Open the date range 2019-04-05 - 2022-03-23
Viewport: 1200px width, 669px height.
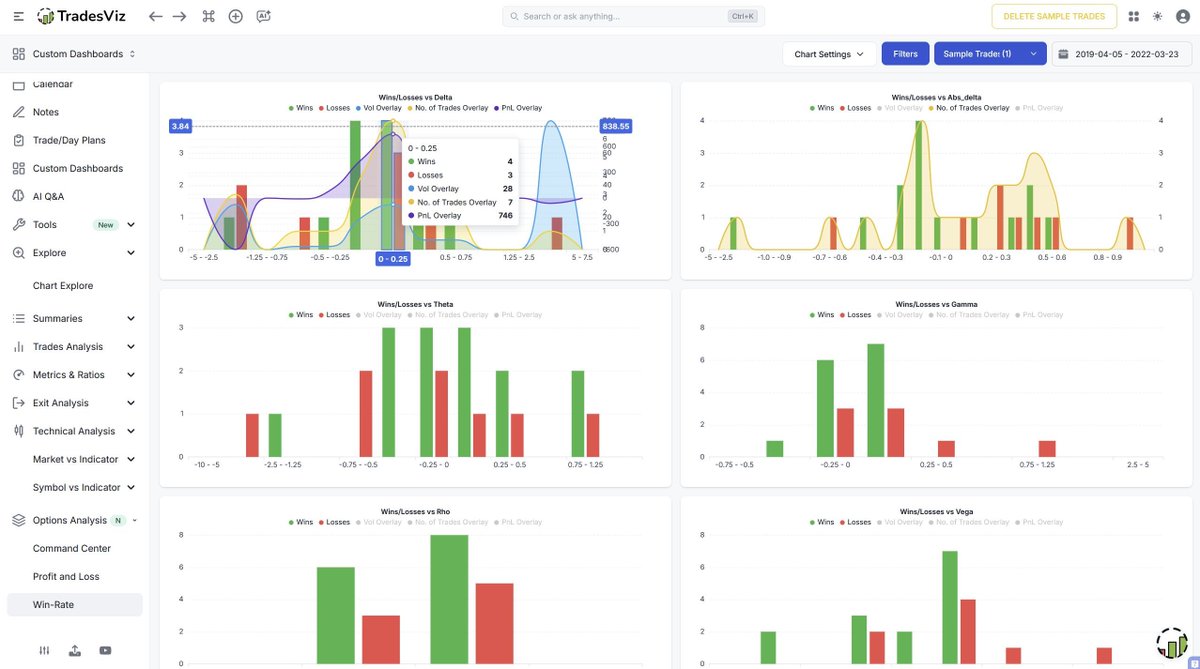1121,54
